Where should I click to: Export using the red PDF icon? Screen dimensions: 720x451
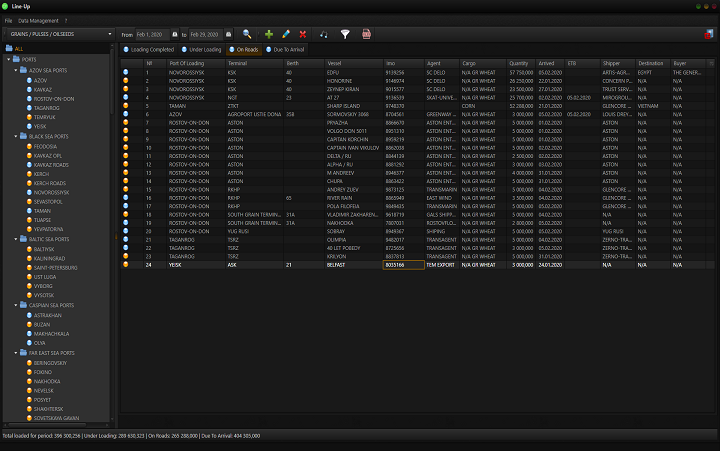(366, 34)
